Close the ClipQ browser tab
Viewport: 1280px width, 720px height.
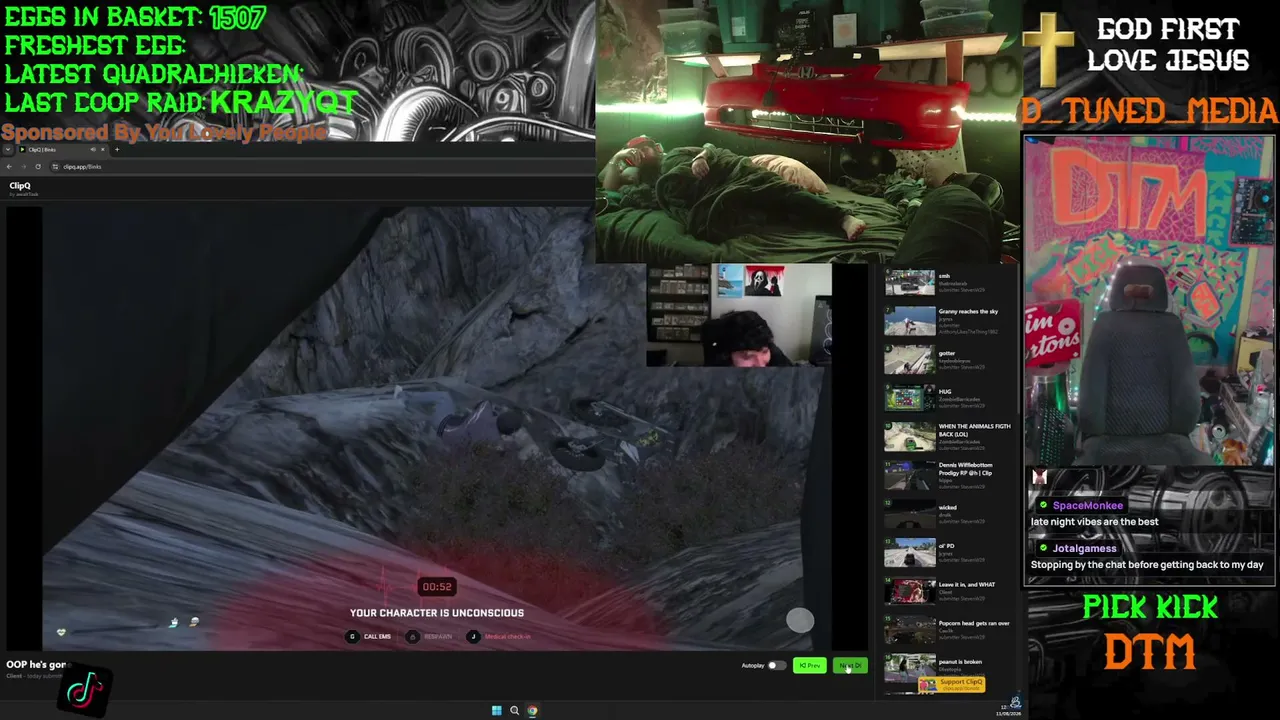(104, 150)
